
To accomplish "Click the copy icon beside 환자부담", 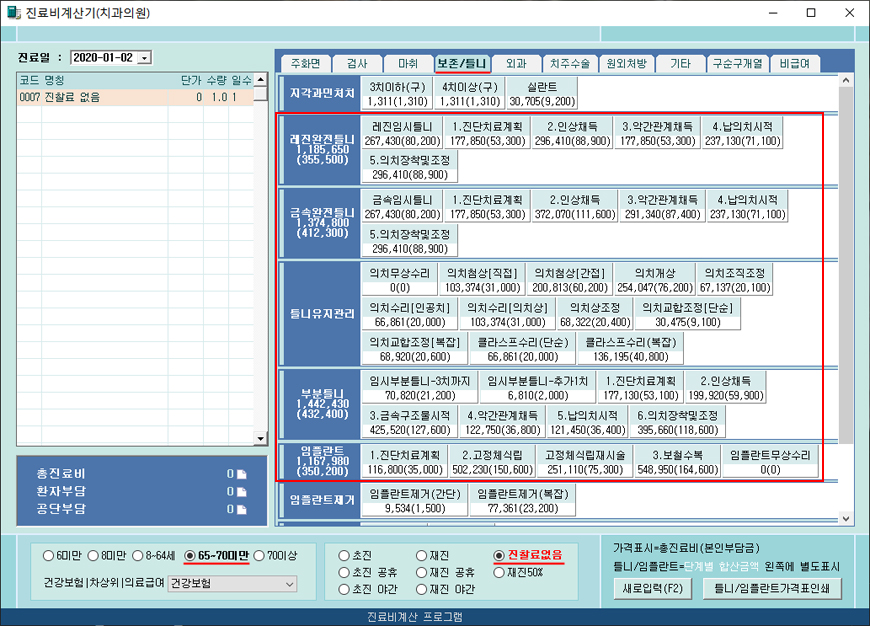I will tap(241, 491).
